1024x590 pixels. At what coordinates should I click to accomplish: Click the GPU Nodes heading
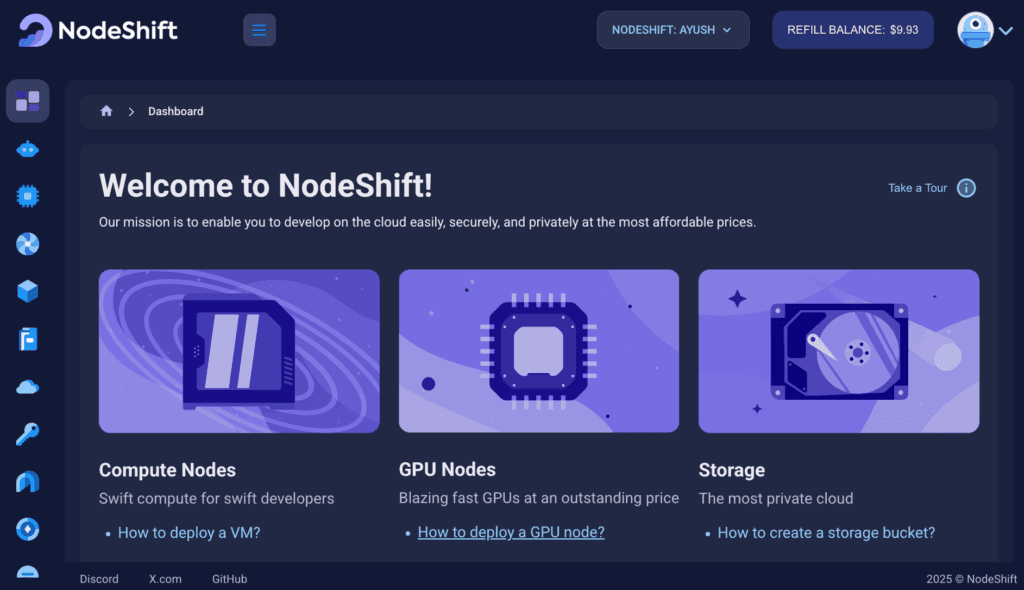pyautogui.click(x=447, y=469)
